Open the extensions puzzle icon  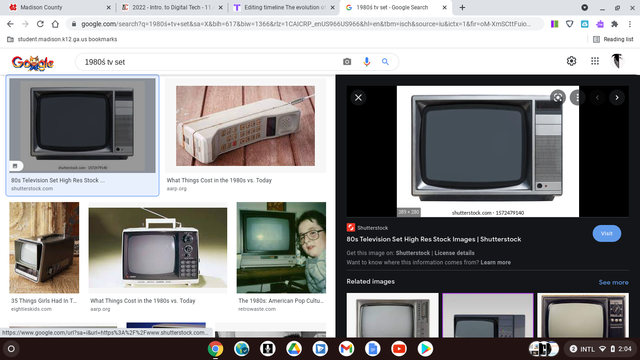click(615, 24)
